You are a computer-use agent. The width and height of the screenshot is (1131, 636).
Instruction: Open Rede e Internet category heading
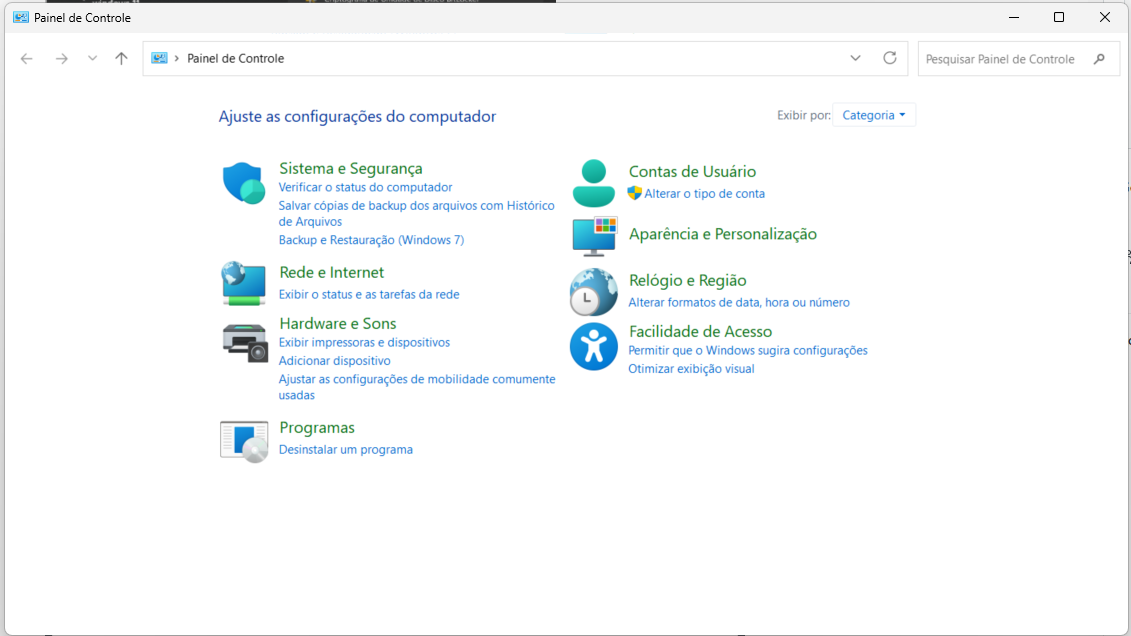[x=332, y=273]
